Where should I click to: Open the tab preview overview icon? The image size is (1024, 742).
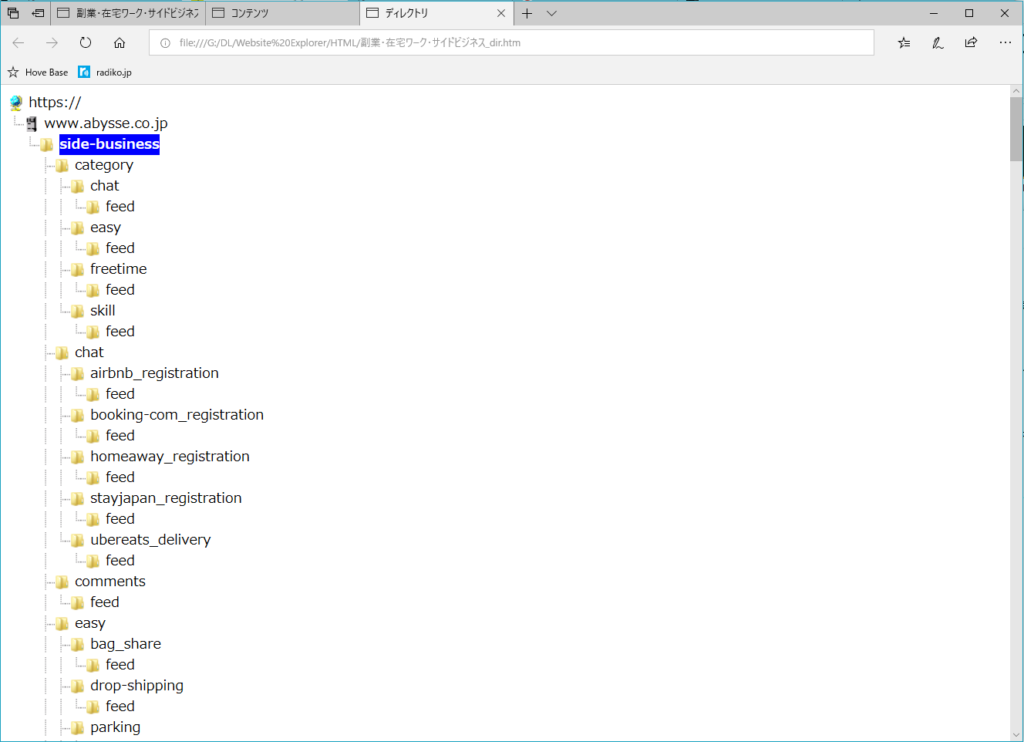coord(13,13)
